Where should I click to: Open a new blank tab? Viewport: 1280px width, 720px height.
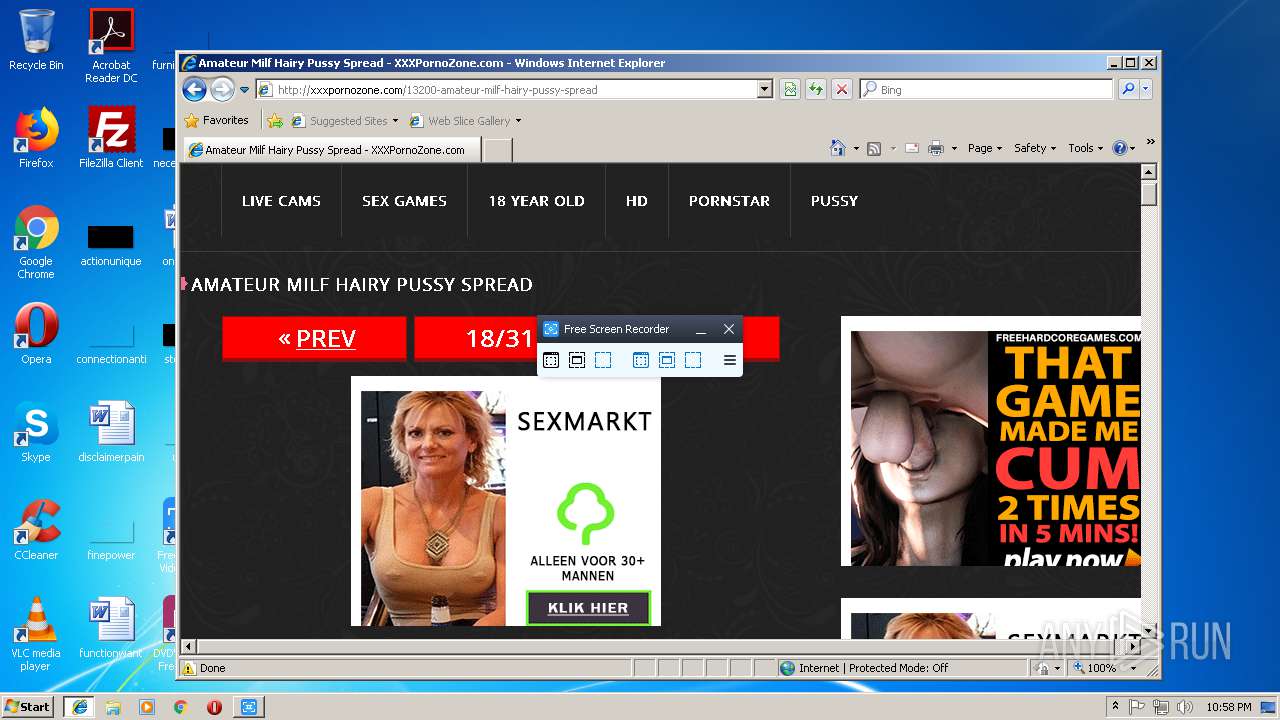click(x=498, y=150)
